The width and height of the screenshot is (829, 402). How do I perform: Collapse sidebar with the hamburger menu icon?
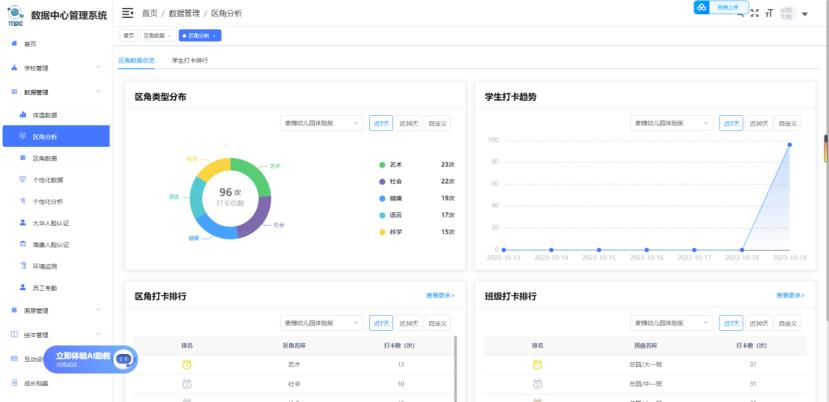tap(127, 12)
